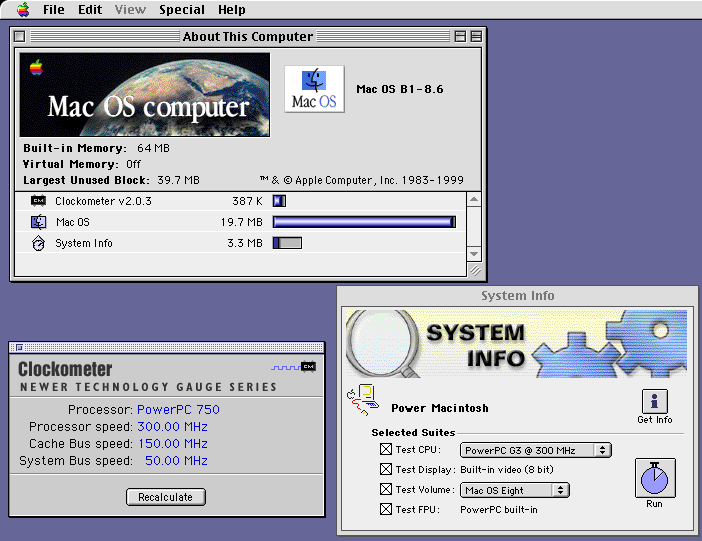Viewport: 702px width, 541px height.
Task: Open the Special menu
Action: (x=182, y=9)
